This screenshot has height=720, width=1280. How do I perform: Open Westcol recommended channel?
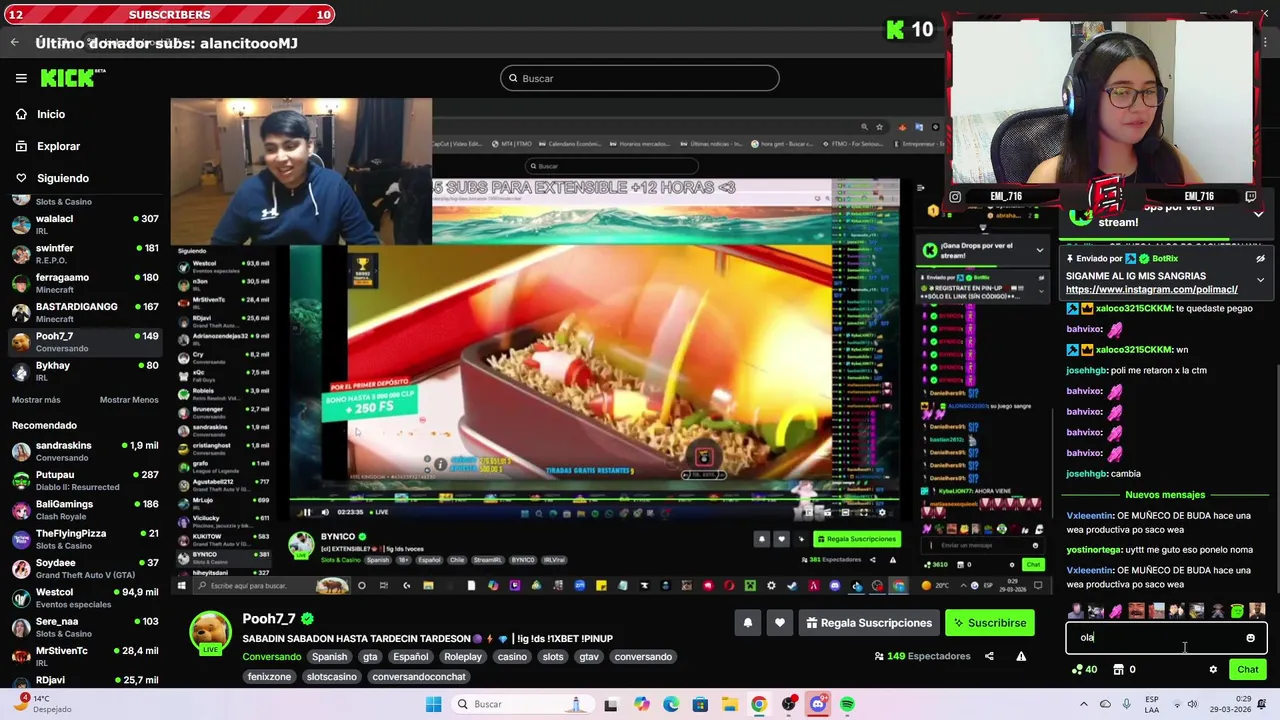coord(85,598)
